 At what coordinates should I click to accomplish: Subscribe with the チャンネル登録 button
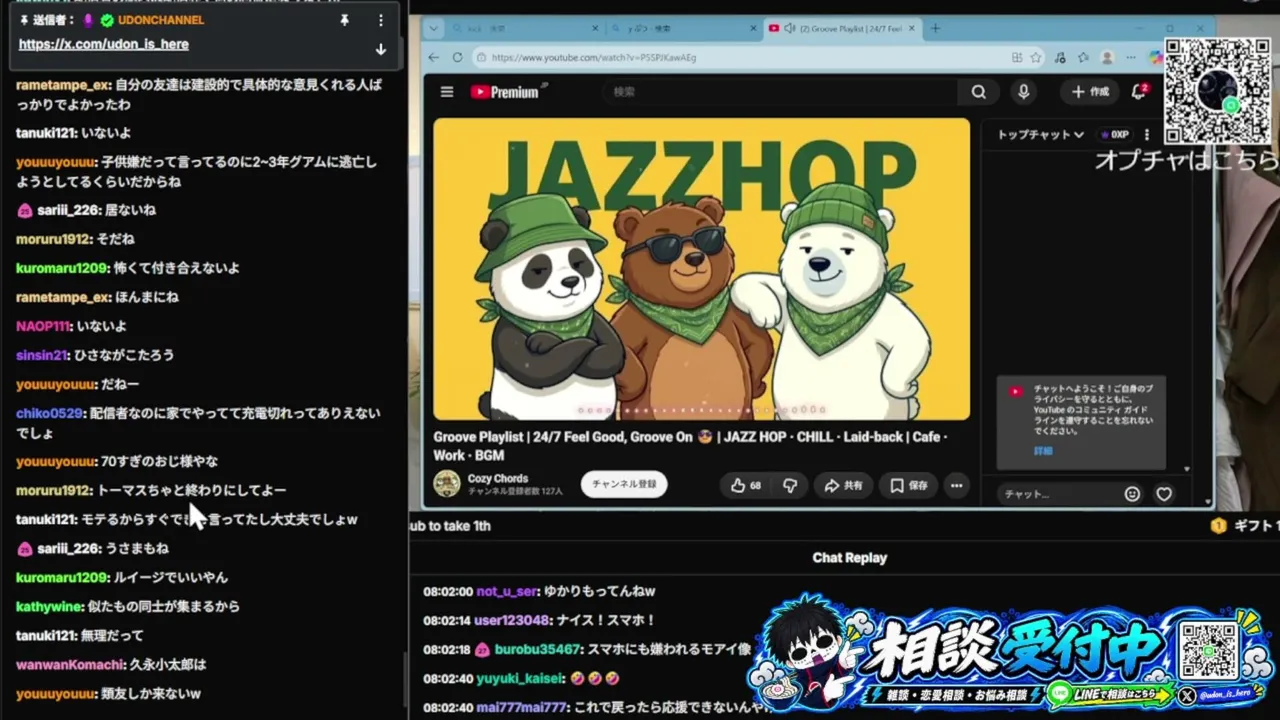pos(624,484)
